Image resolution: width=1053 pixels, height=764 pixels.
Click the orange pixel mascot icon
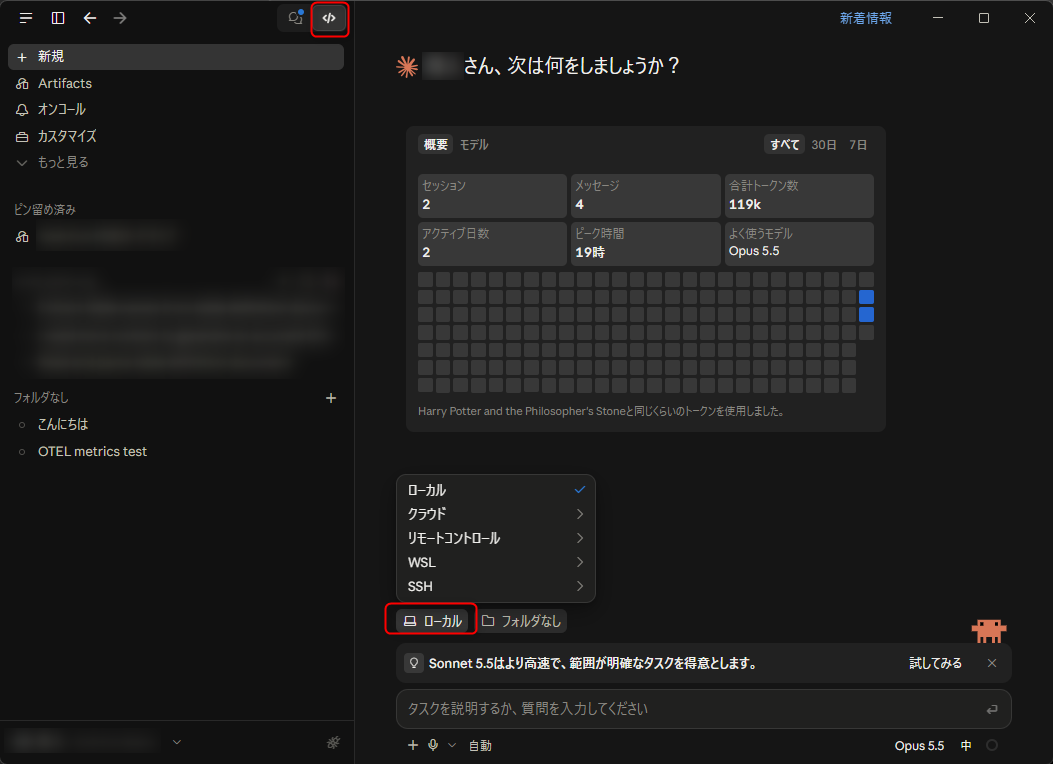989,630
